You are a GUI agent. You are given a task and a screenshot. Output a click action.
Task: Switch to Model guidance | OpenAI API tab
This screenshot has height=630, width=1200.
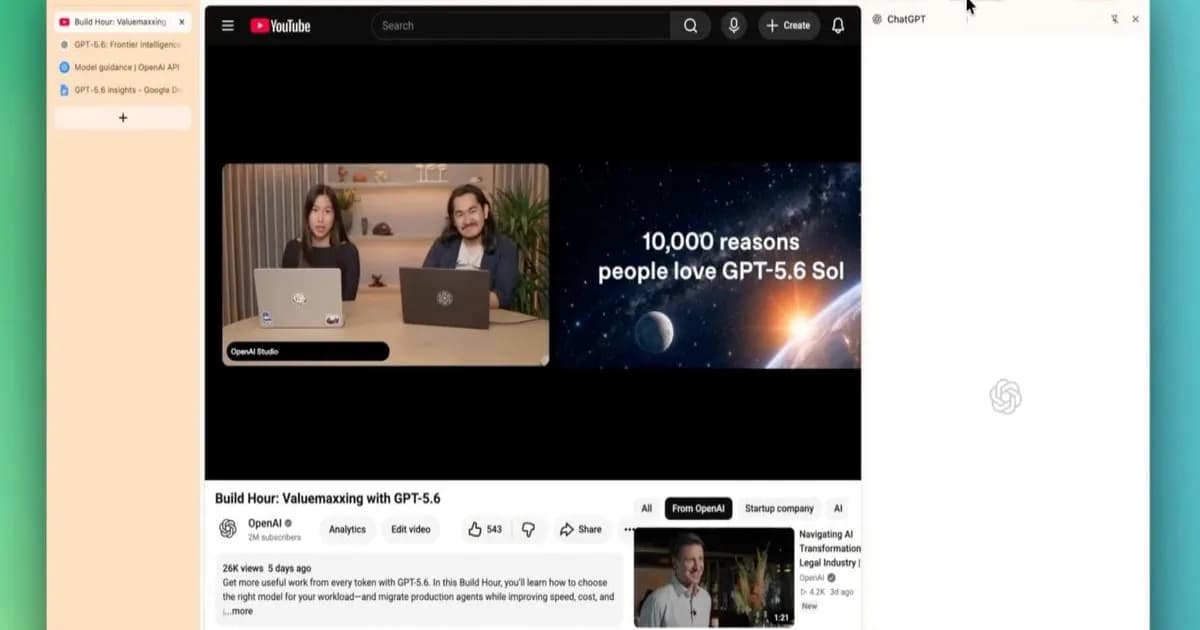[x=122, y=68]
